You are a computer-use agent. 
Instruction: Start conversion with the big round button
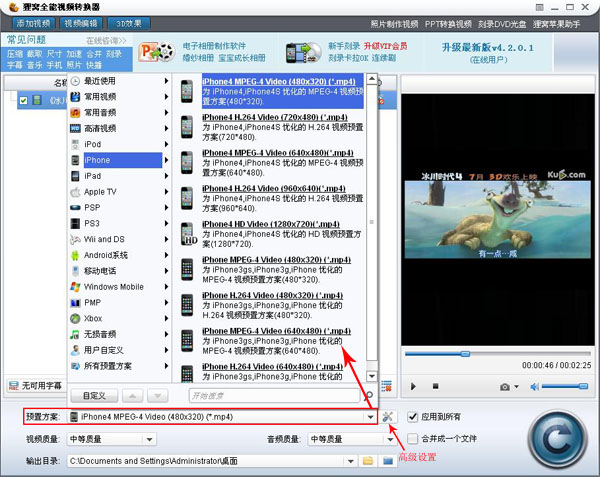point(557,439)
